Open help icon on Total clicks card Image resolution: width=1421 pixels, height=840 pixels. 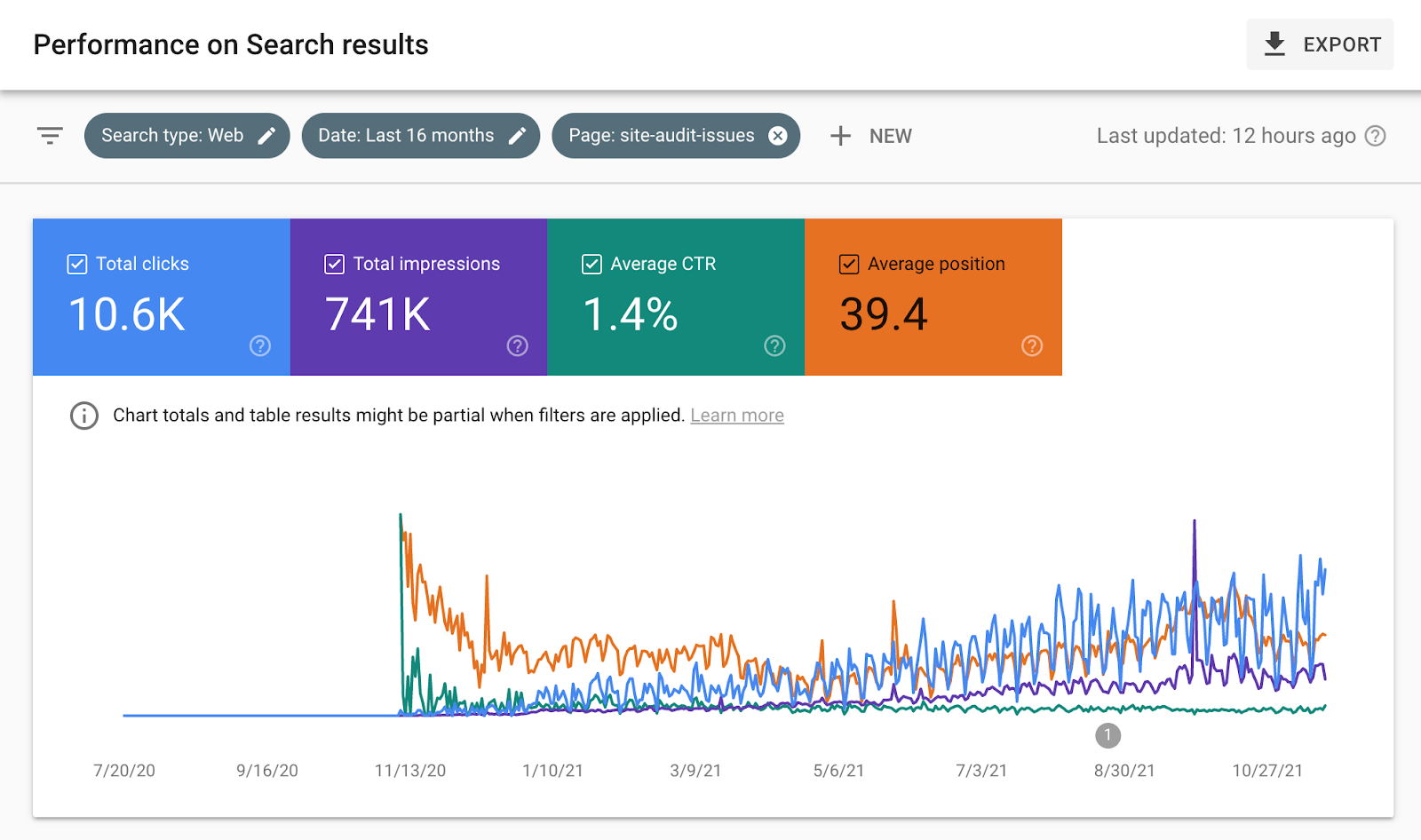[260, 345]
